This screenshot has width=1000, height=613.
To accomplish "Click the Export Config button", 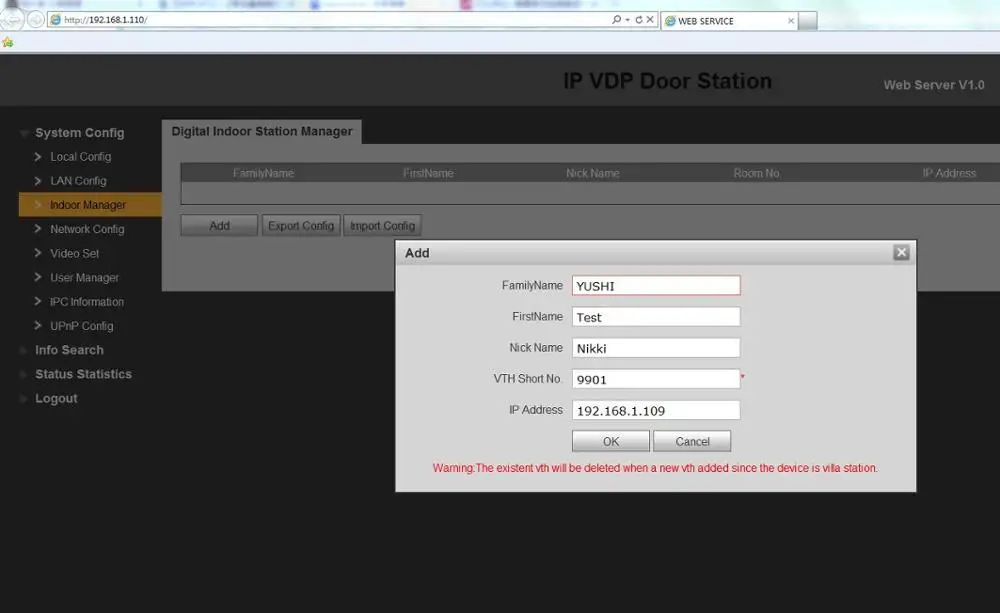I will (x=301, y=226).
